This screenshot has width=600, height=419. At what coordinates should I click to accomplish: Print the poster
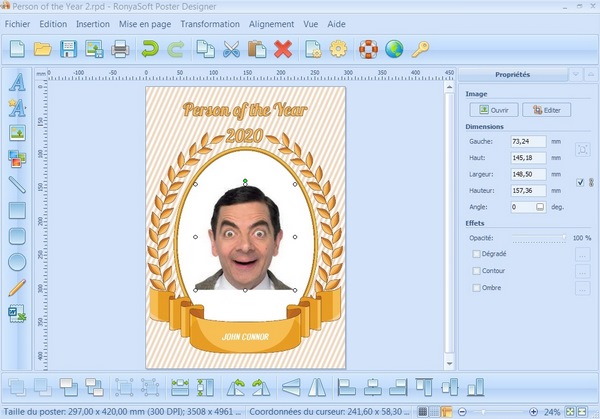coord(120,49)
